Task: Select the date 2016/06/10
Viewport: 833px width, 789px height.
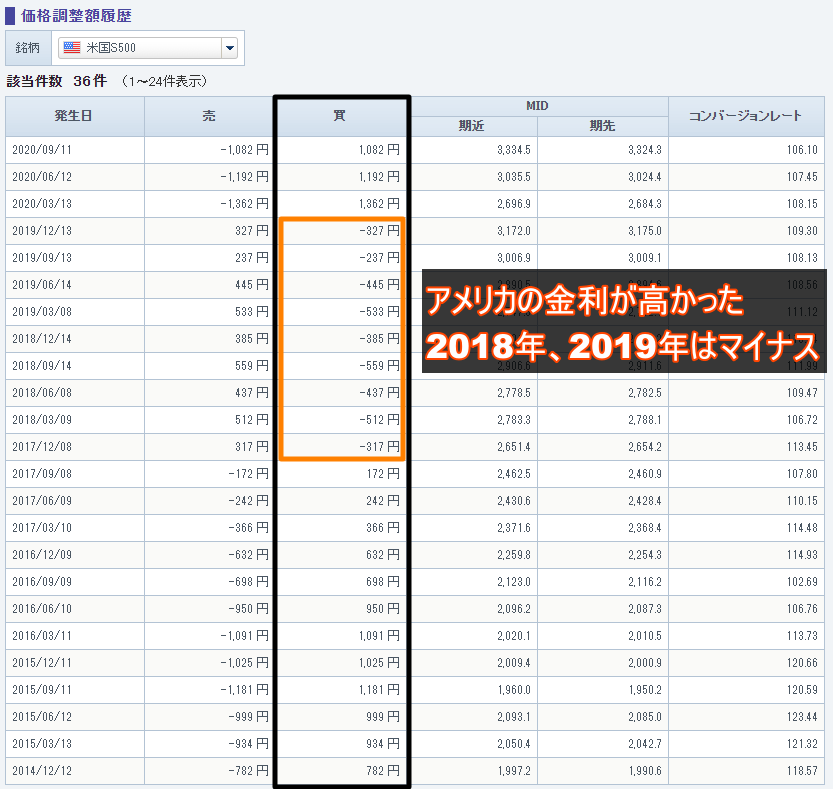Action: point(42,609)
